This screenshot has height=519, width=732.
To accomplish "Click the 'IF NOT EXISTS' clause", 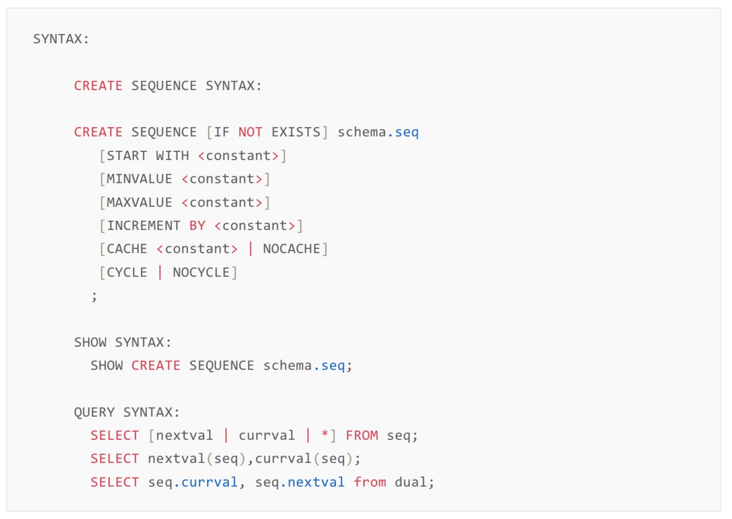I will (x=267, y=132).
